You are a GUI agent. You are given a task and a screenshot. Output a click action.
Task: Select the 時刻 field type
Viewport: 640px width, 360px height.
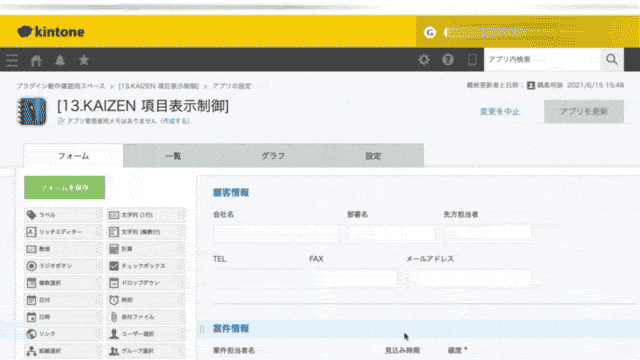(146, 300)
